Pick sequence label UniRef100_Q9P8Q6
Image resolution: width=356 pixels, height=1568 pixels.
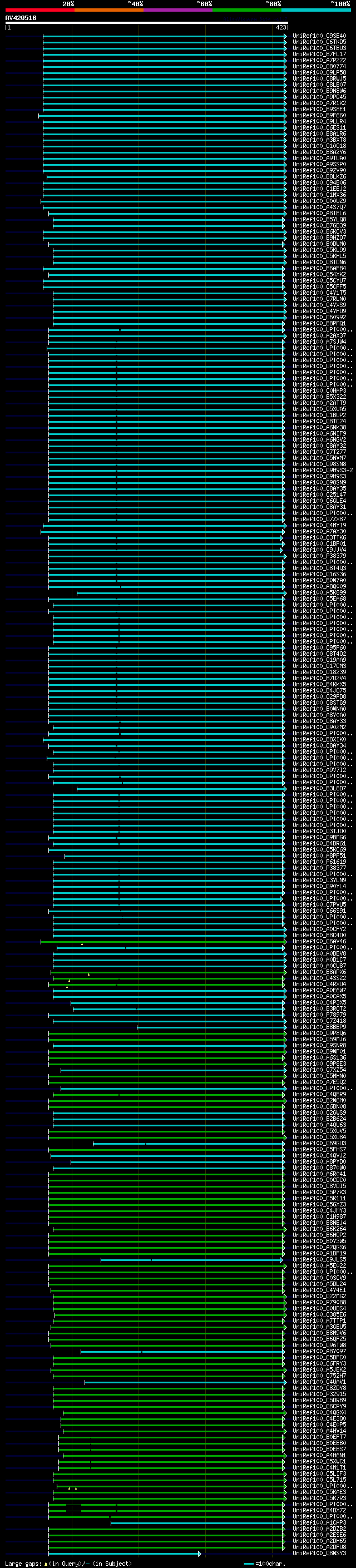[x=319, y=1033]
